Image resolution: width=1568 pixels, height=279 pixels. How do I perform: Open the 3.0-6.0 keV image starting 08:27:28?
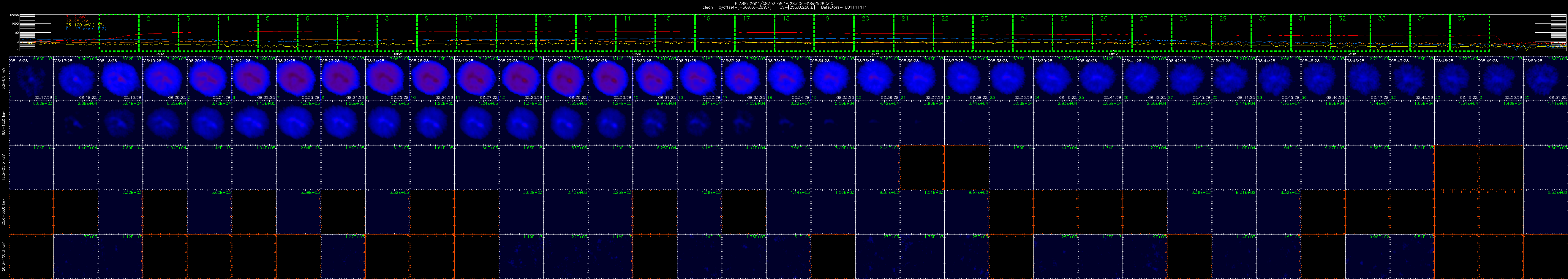click(521, 78)
